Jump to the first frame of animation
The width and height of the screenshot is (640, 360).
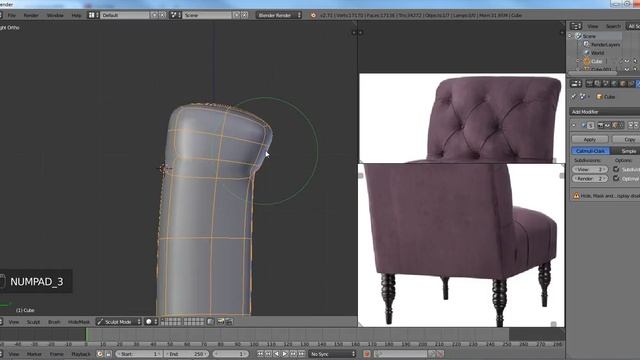click(x=260, y=354)
